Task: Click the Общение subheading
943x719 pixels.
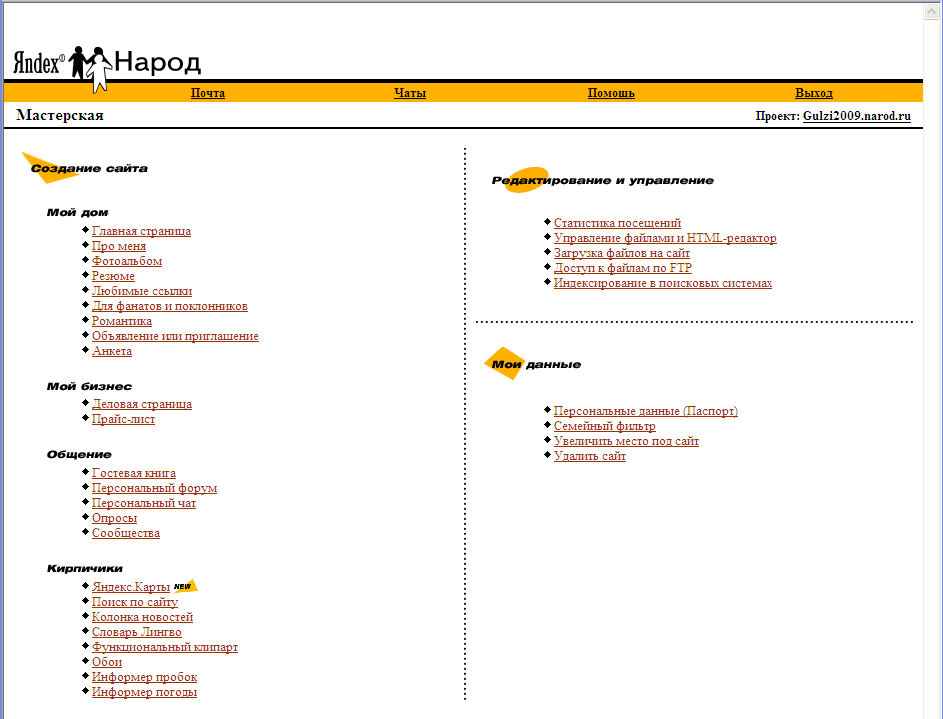Action: coord(79,454)
